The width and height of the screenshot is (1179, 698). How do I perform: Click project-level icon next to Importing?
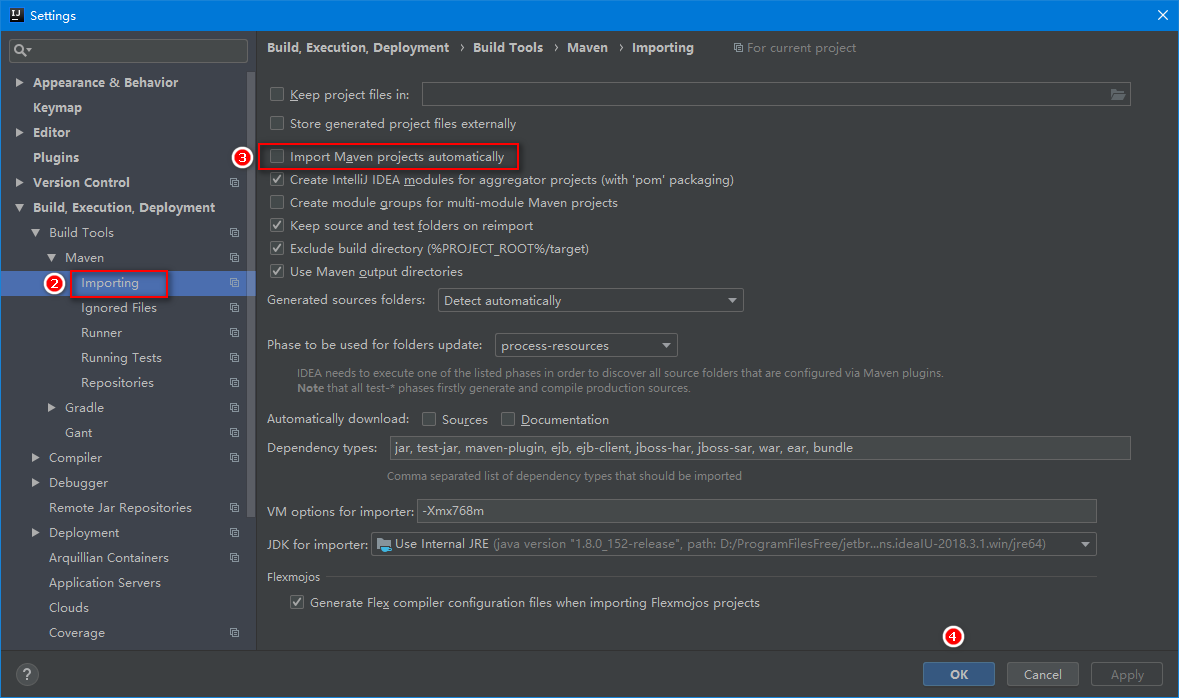tap(235, 283)
